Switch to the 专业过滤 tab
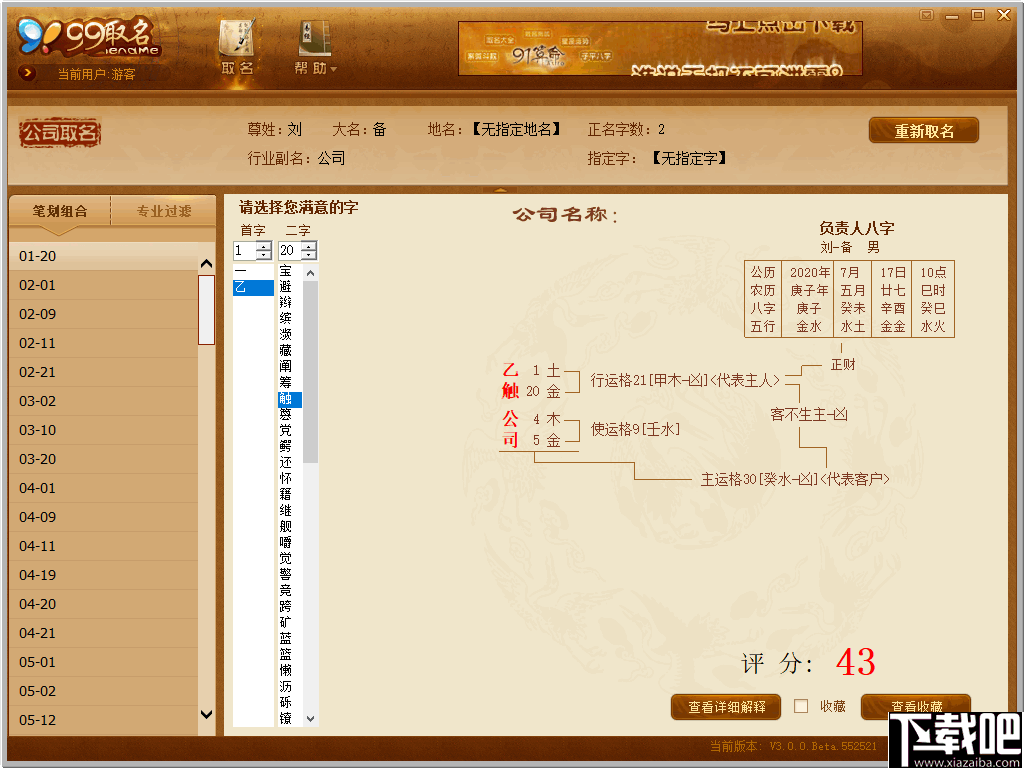1024x768 pixels. (163, 211)
